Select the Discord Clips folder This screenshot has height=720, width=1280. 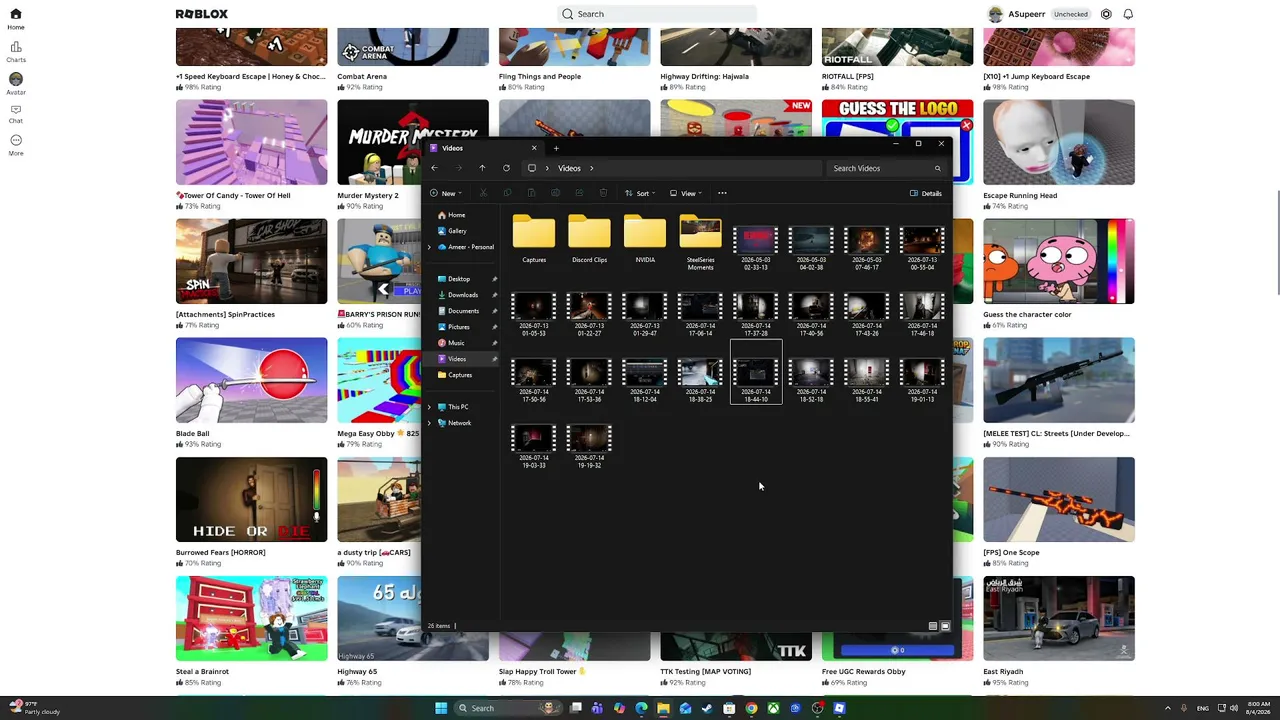pos(589,240)
